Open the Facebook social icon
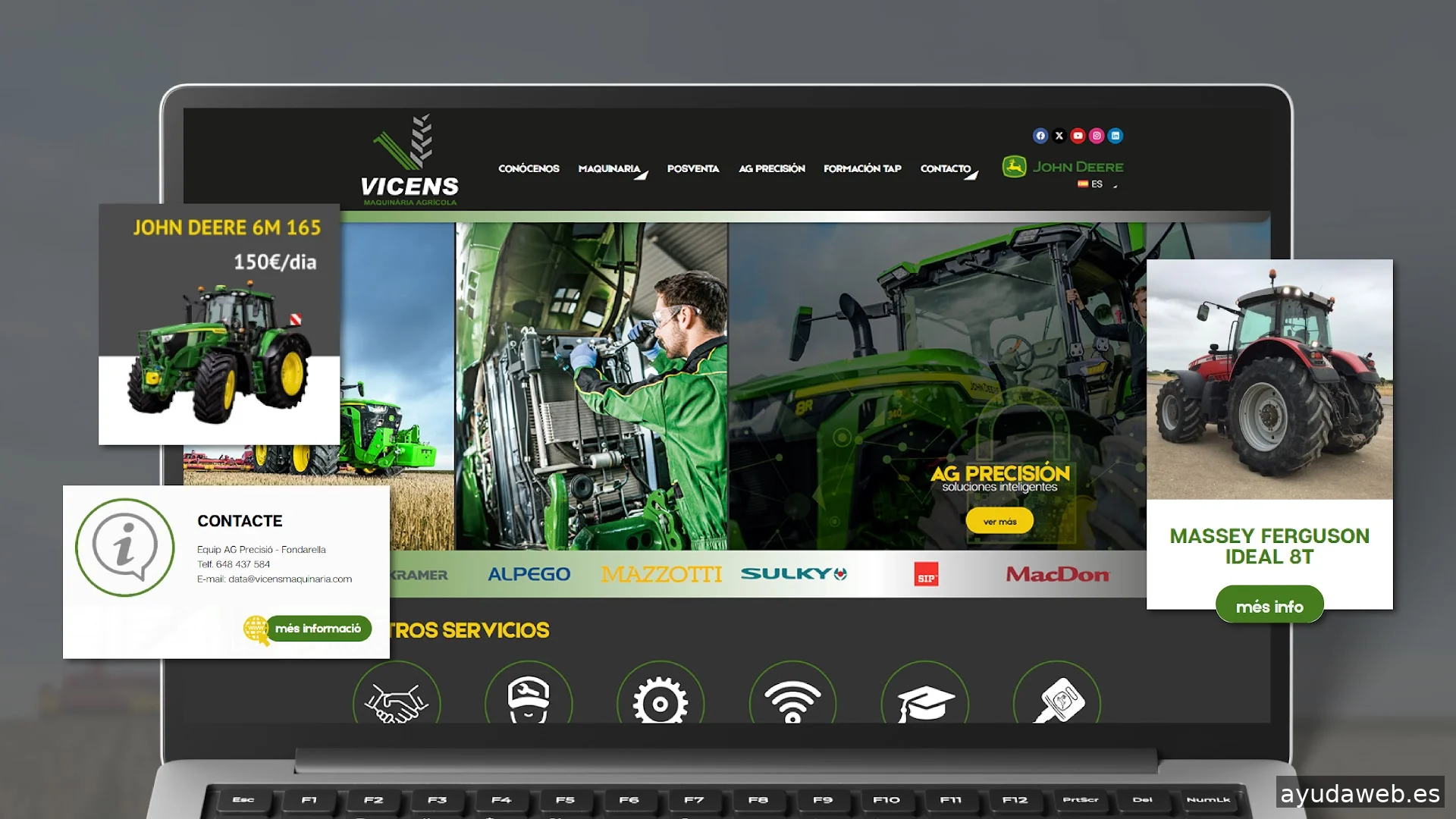This screenshot has width=1456, height=819. tap(1040, 136)
